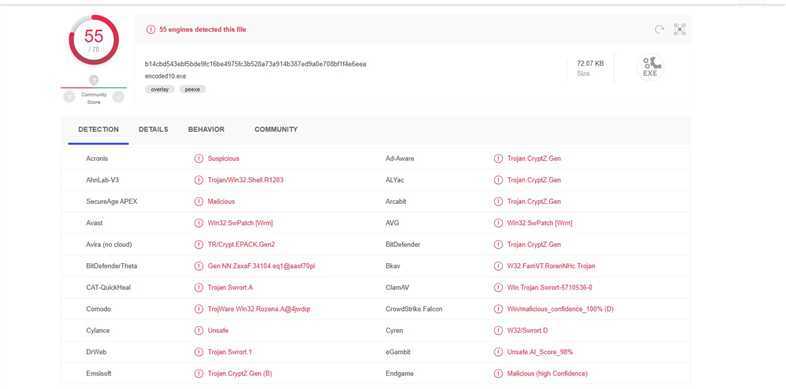Click the peexe tag
The height and width of the screenshot is (389, 786).
click(x=192, y=89)
